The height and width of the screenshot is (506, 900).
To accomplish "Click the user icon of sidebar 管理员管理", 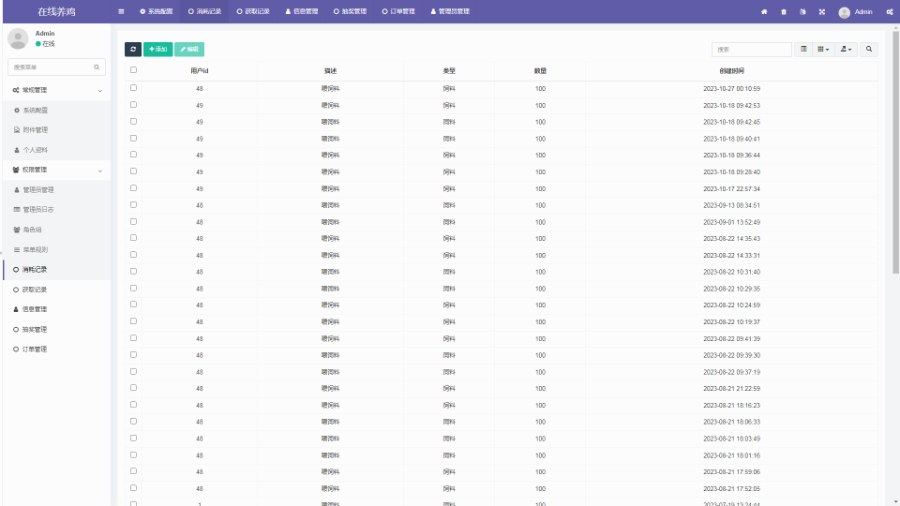I will pyautogui.click(x=17, y=190).
